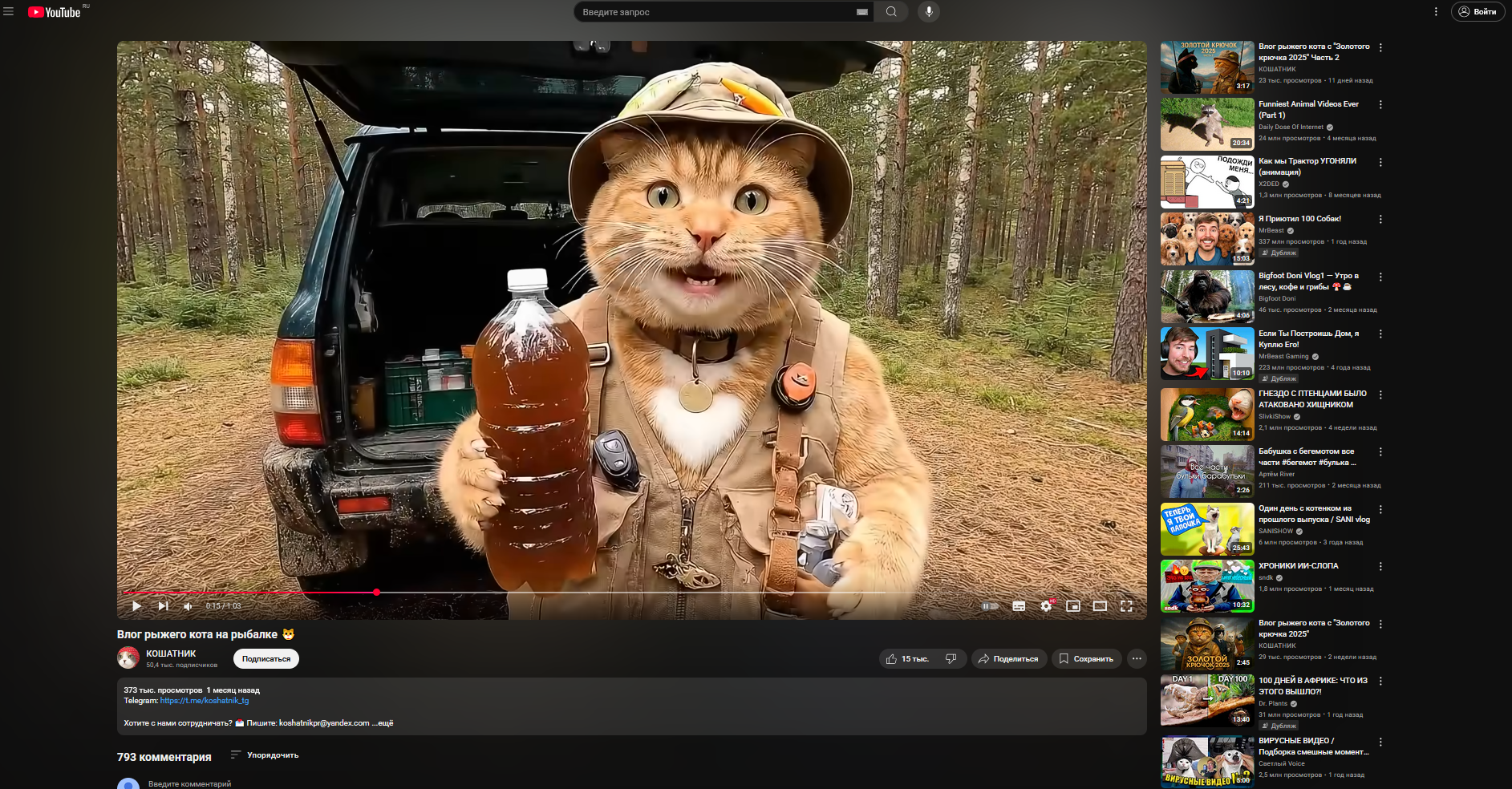Image resolution: width=1512 pixels, height=789 pixels.
Task: Toggle subtitles with the captions icon
Action: (x=1019, y=606)
